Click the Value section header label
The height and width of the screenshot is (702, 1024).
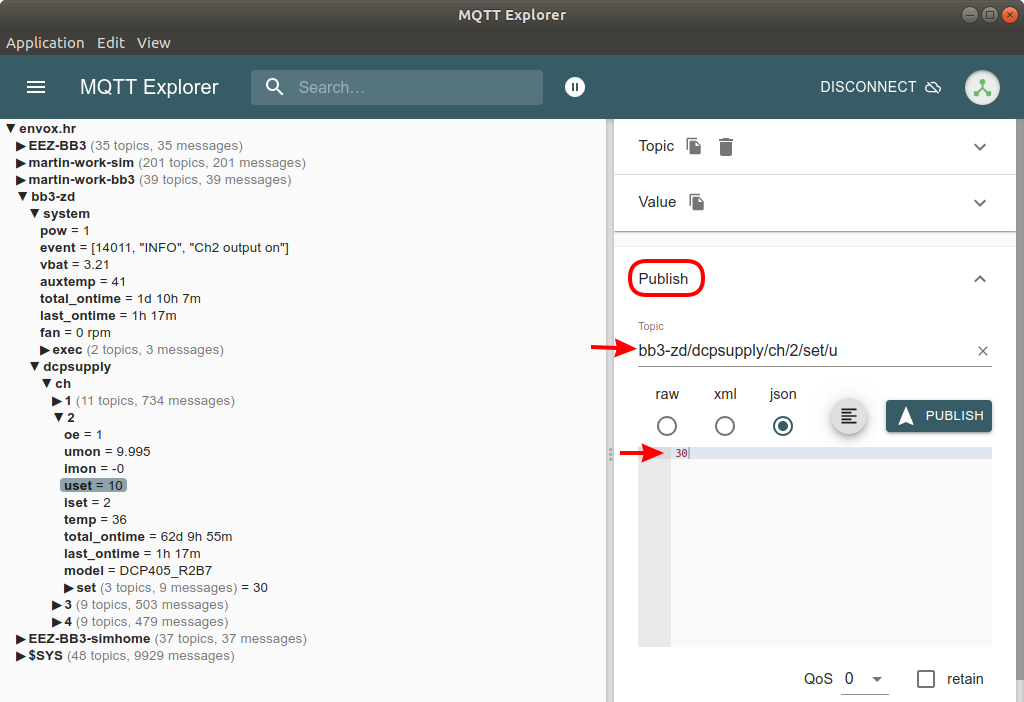(x=657, y=202)
